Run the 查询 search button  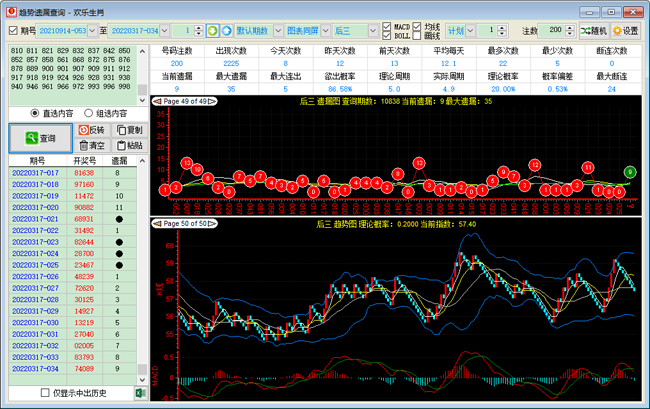click(41, 138)
